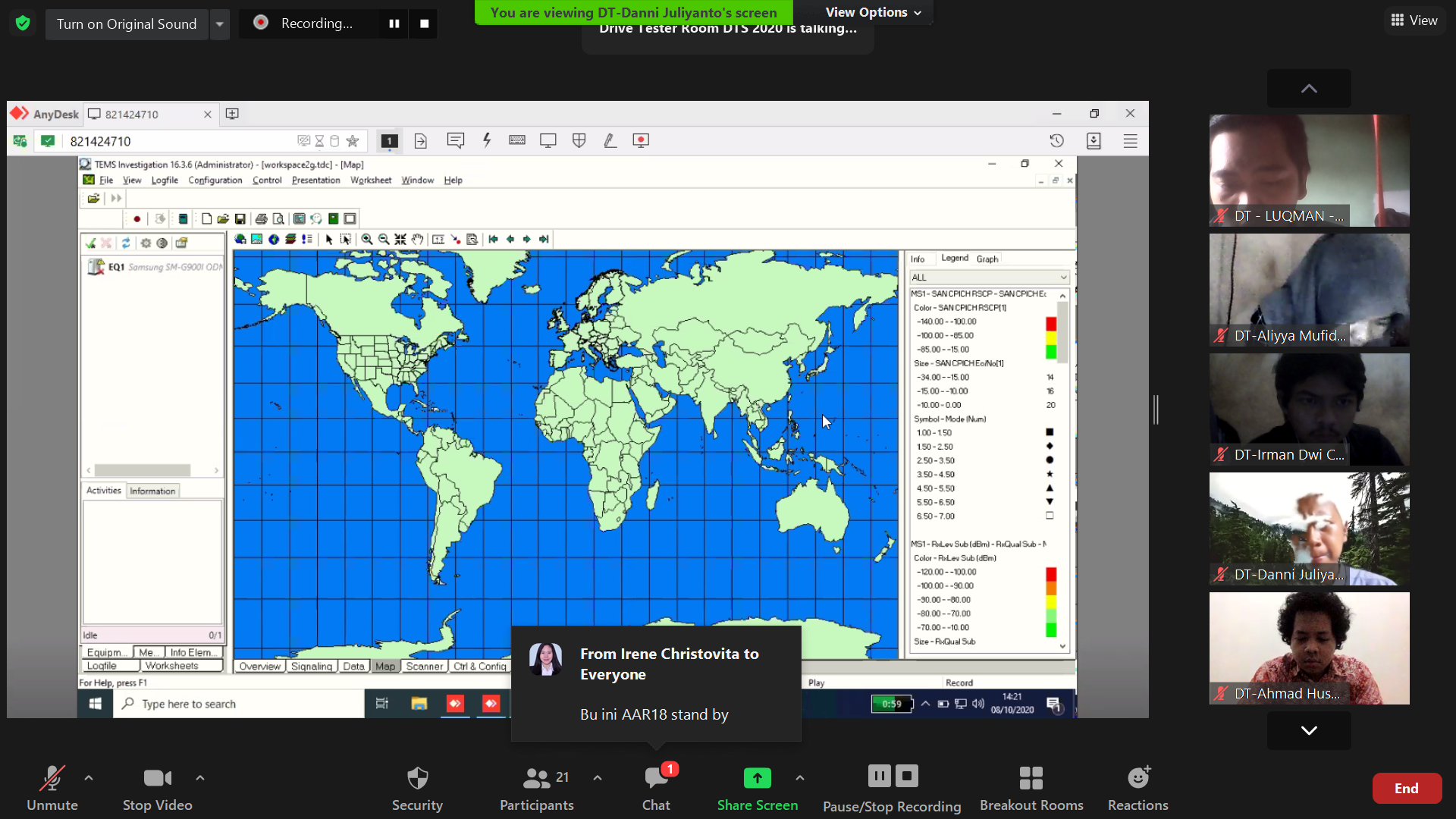Viewport: 1456px width, 819px height.
Task: Open AnyDesk chat icon
Action: coord(455,140)
